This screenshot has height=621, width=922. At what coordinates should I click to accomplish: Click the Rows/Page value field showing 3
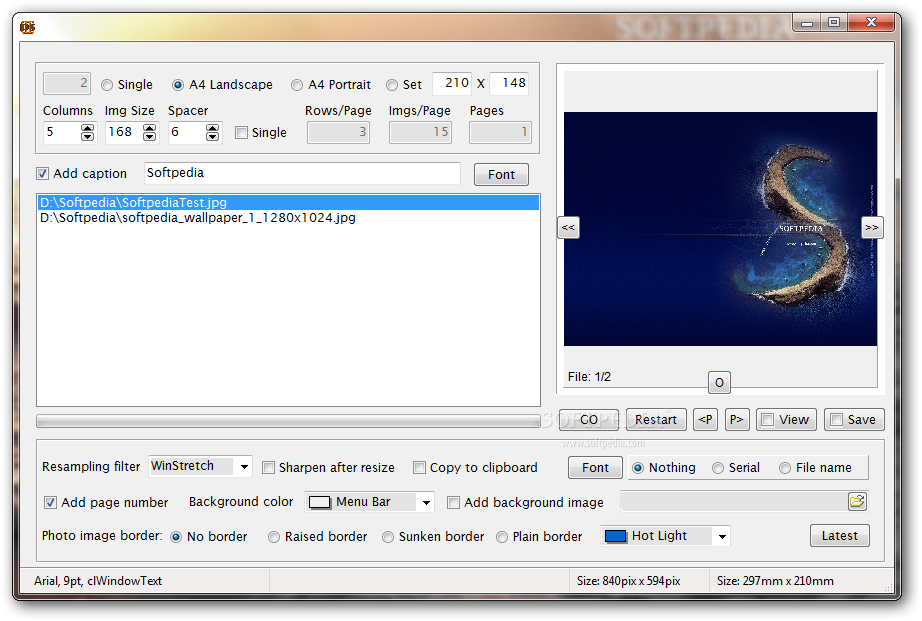click(338, 132)
